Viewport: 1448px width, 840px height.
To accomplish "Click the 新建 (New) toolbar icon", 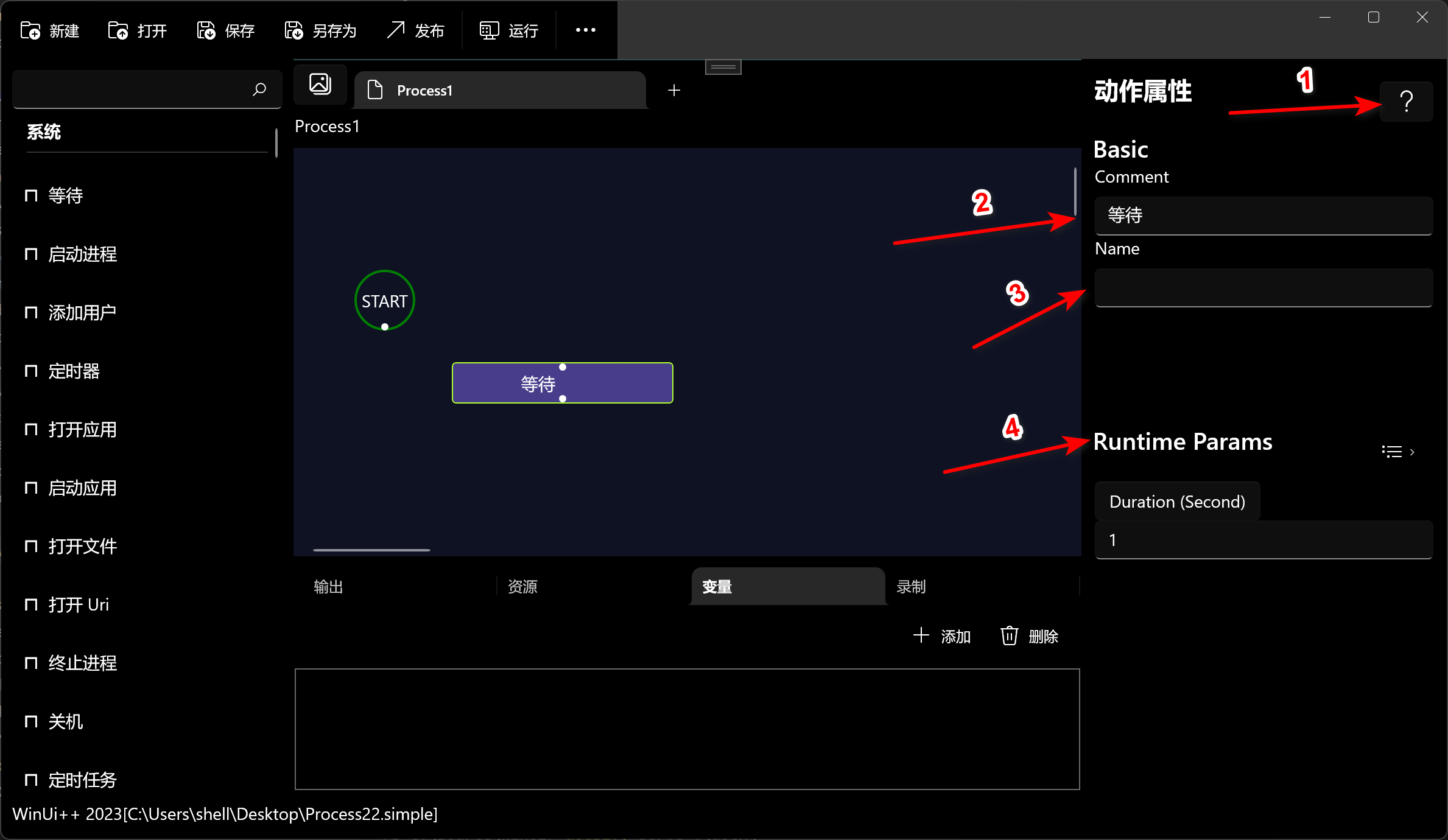I will point(30,30).
